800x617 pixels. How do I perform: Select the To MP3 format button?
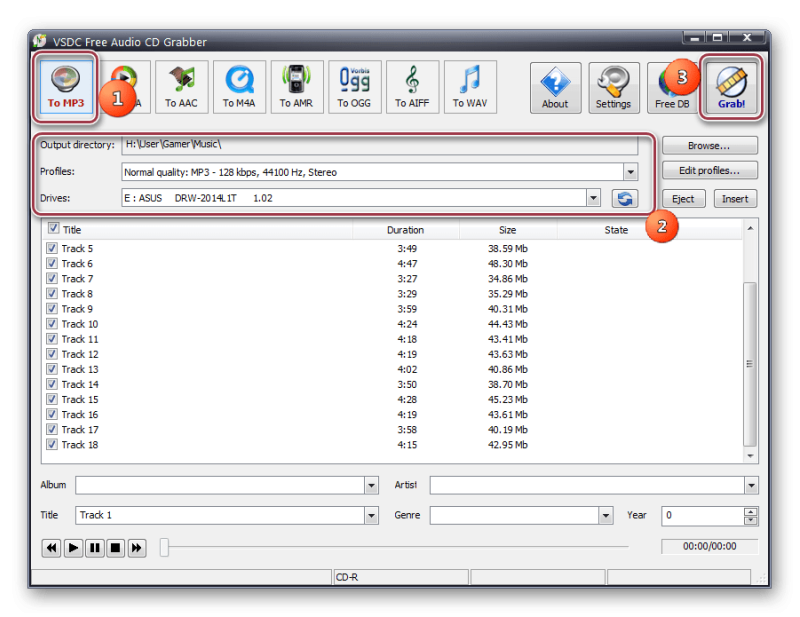click(x=66, y=87)
